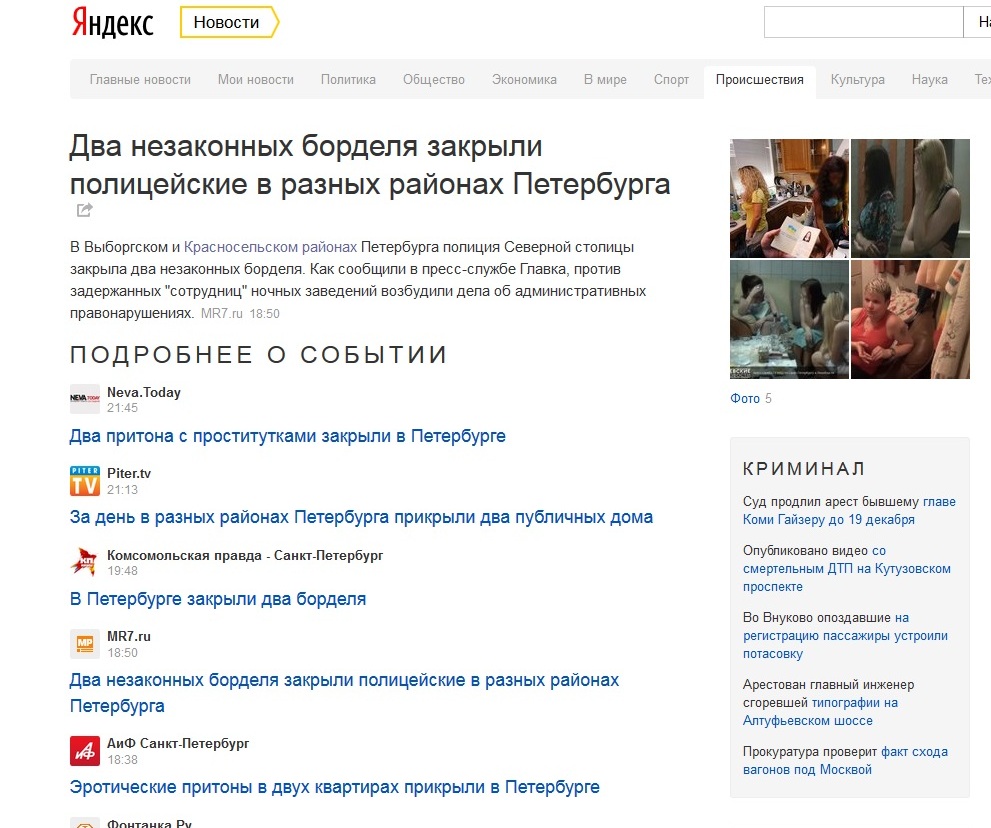This screenshot has height=828, width=991.
Task: Click the MR7.ru source icon
Action: point(85,644)
